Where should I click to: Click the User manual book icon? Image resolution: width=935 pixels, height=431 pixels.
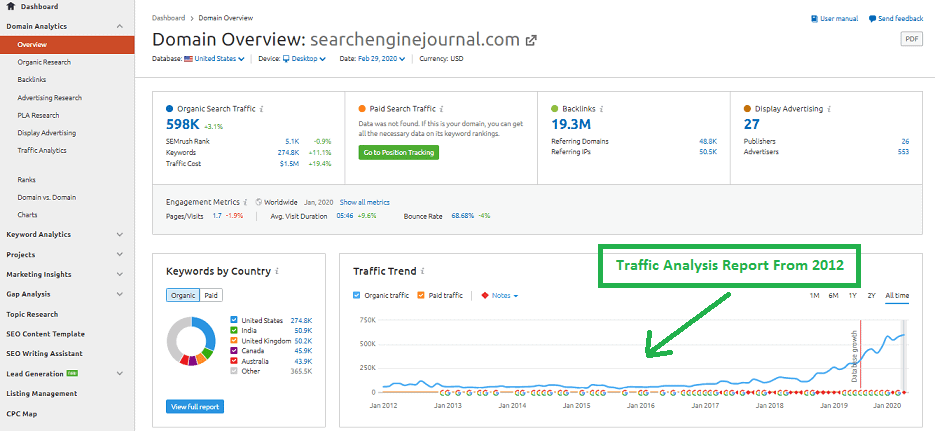pos(815,19)
